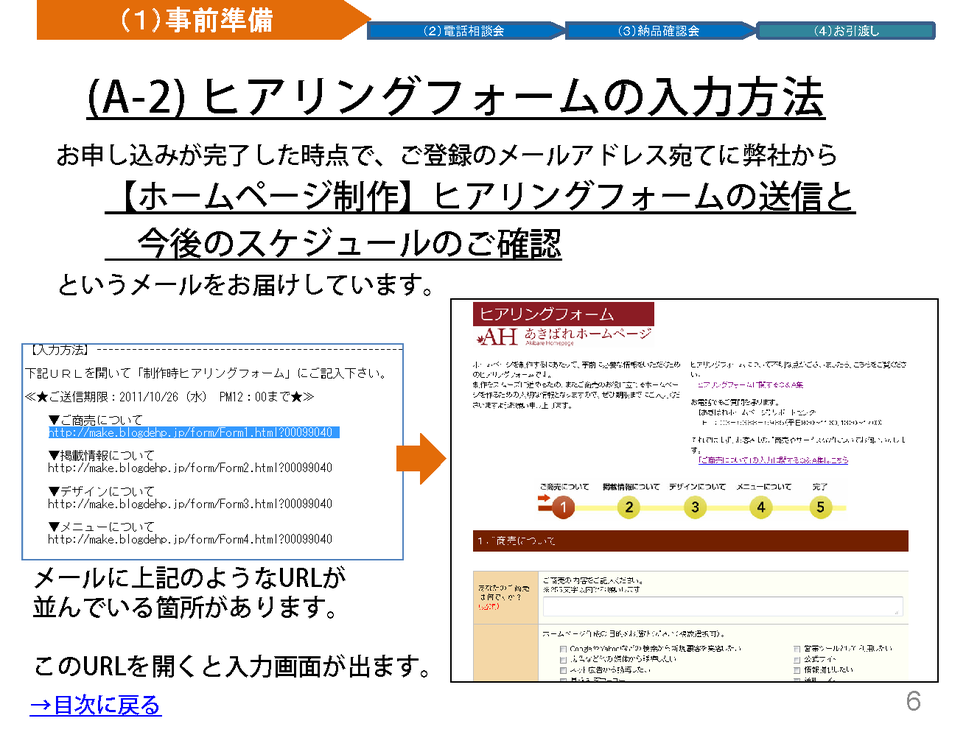The width and height of the screenshot is (980, 735).
Task: Click the small red arrow beside step 1
Action: [x=544, y=504]
